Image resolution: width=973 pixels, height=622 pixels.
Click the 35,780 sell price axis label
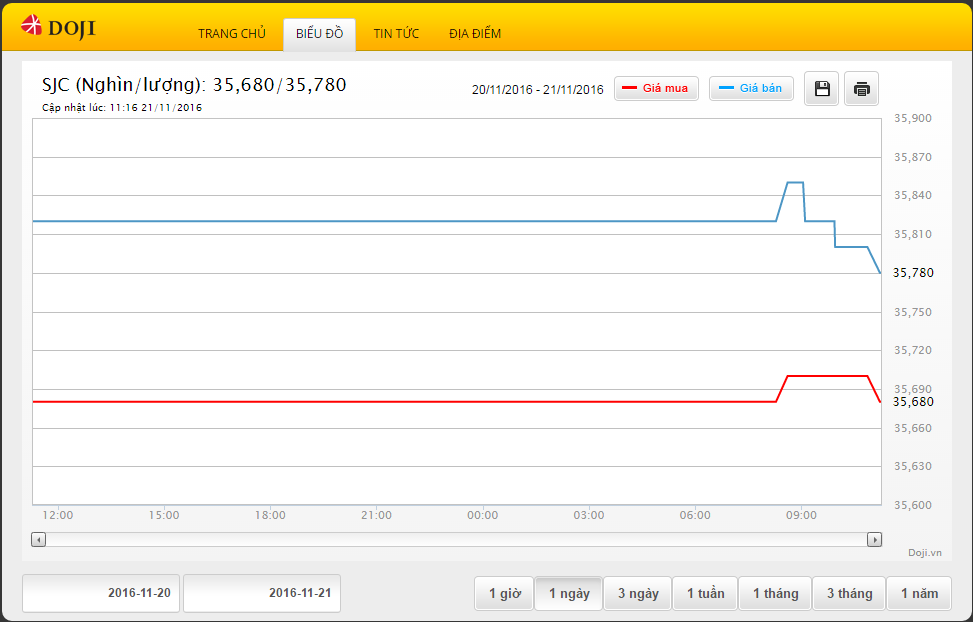tap(913, 273)
